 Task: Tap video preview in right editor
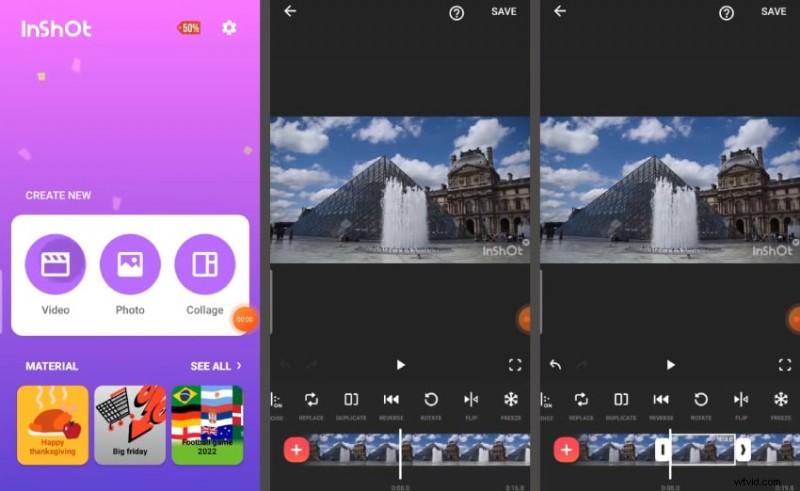[670, 190]
